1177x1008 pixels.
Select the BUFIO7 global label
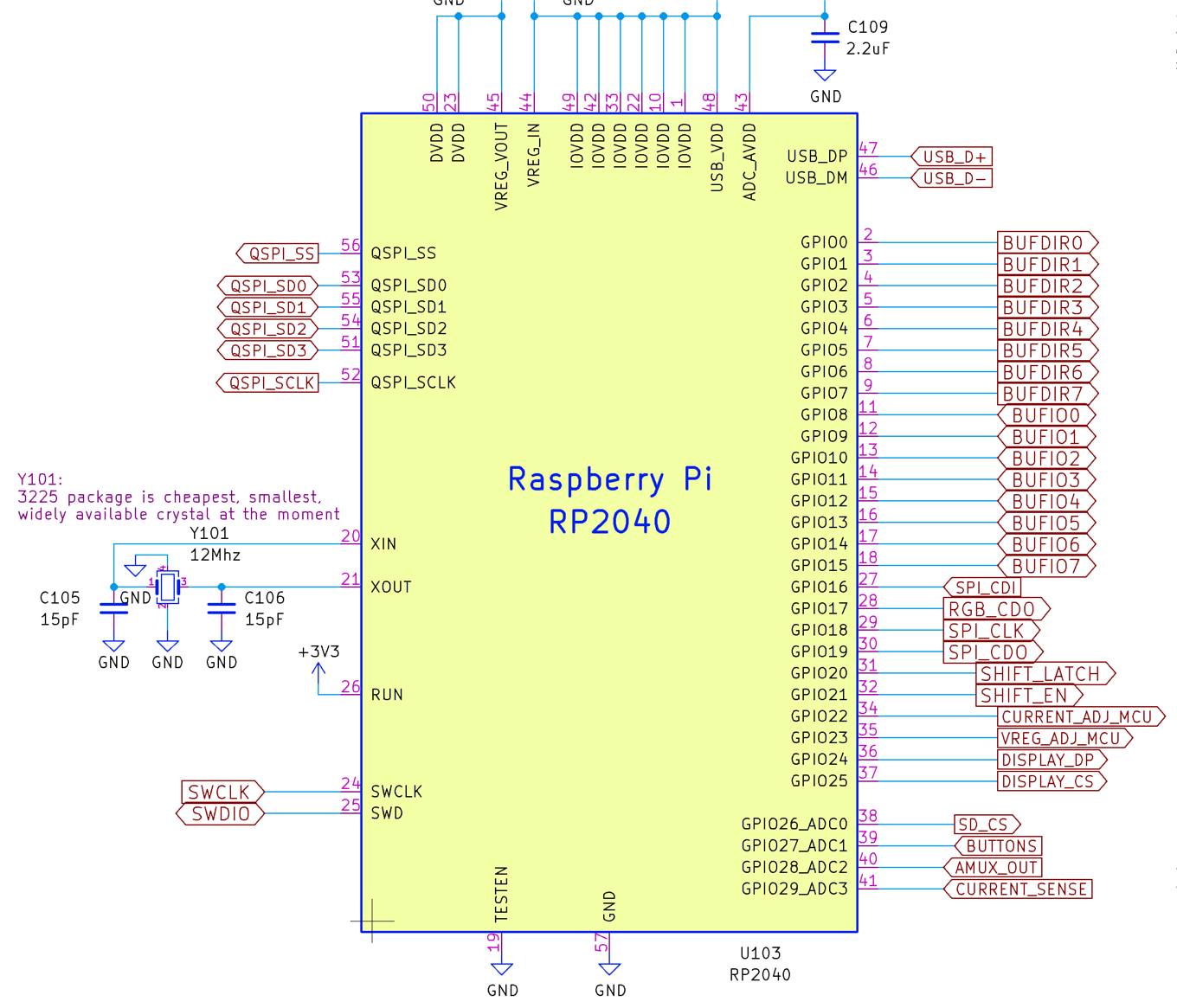click(x=1046, y=566)
